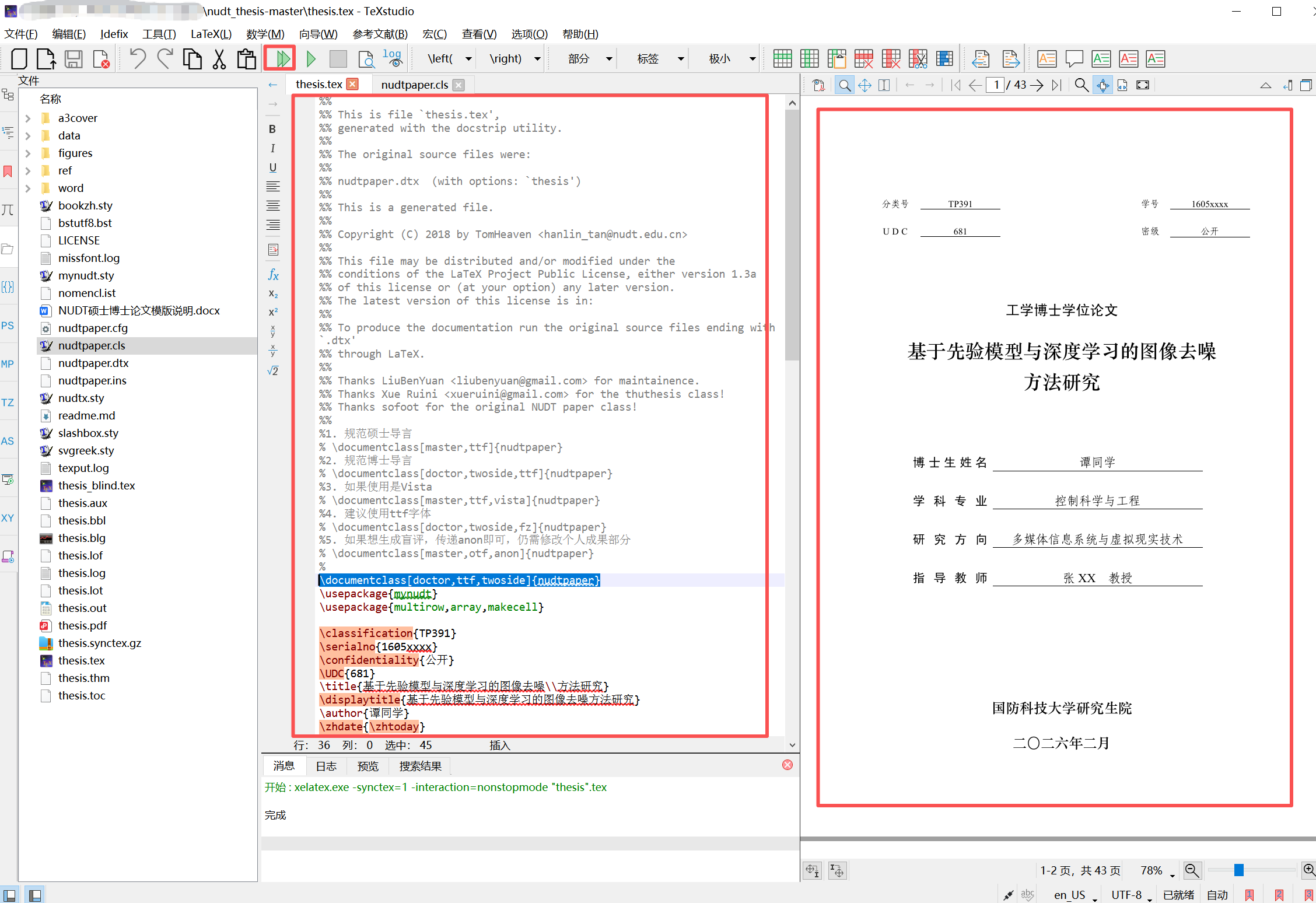Image resolution: width=1316 pixels, height=903 pixels.
Task: Toggle the bottom-left side panel button
Action: [10, 894]
